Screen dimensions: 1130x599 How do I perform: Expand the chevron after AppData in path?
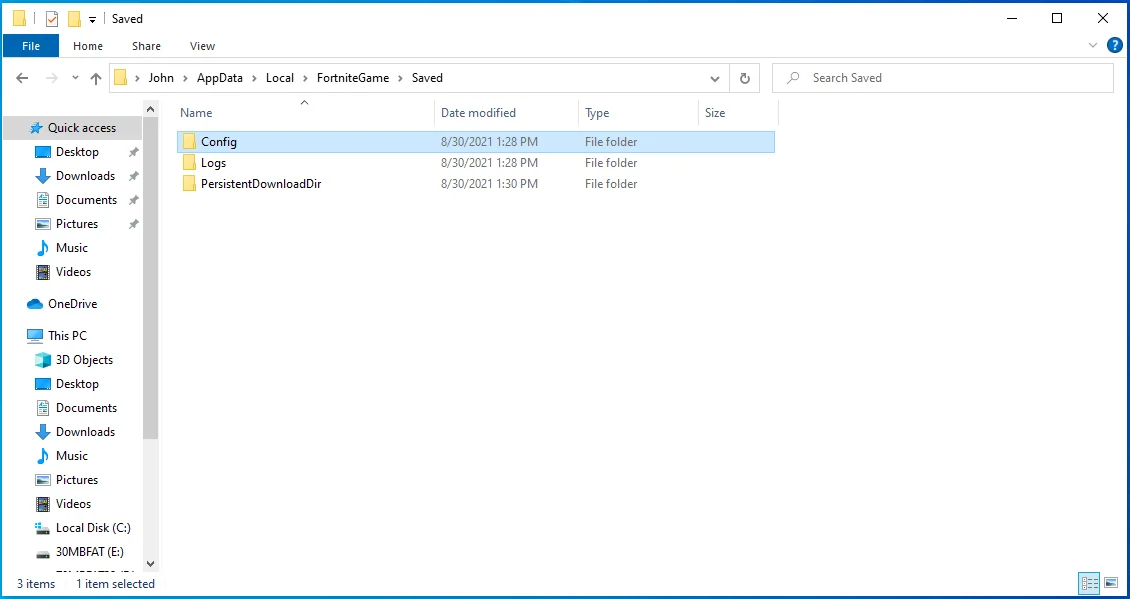[254, 78]
